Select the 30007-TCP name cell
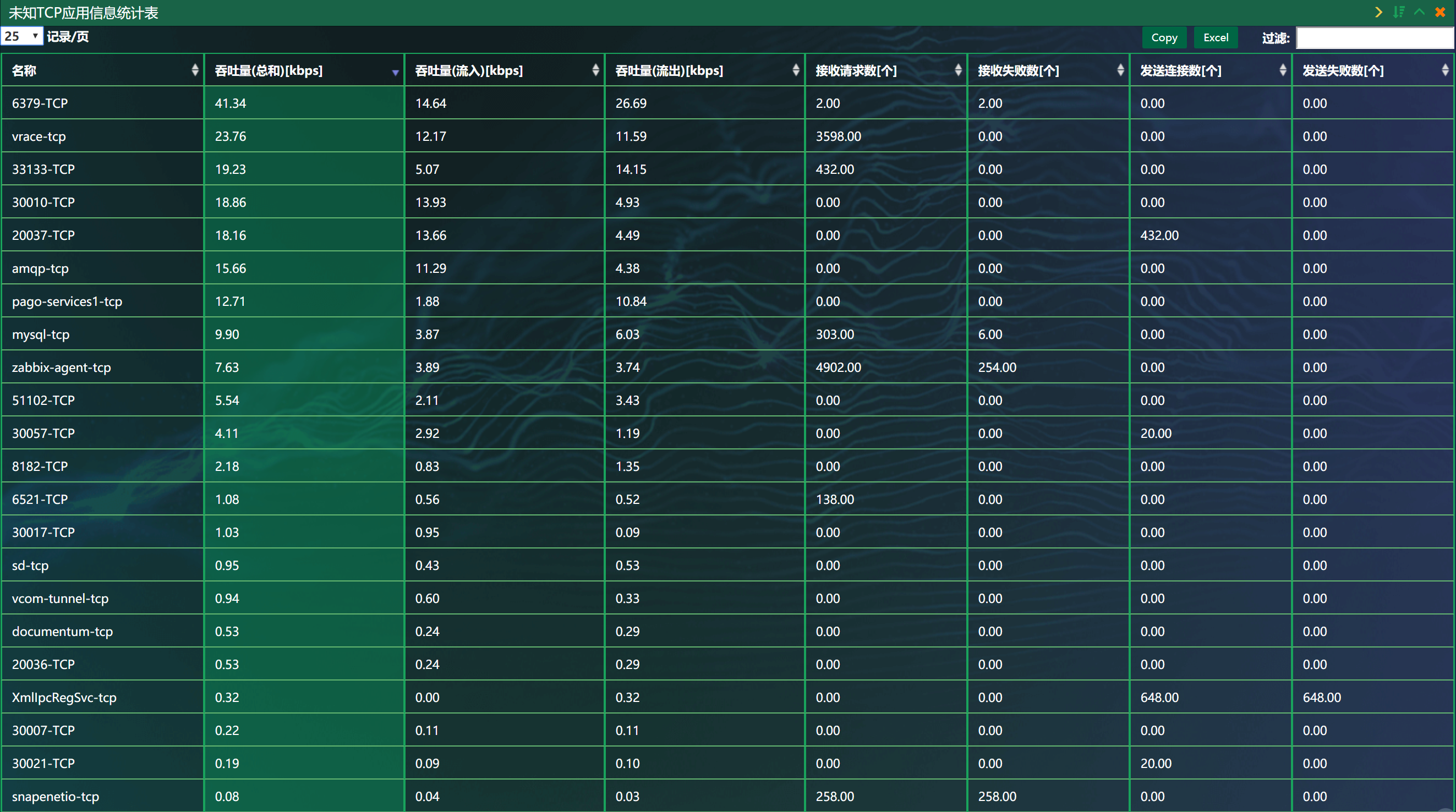Viewport: 1456px width, 812px height. (x=102, y=730)
